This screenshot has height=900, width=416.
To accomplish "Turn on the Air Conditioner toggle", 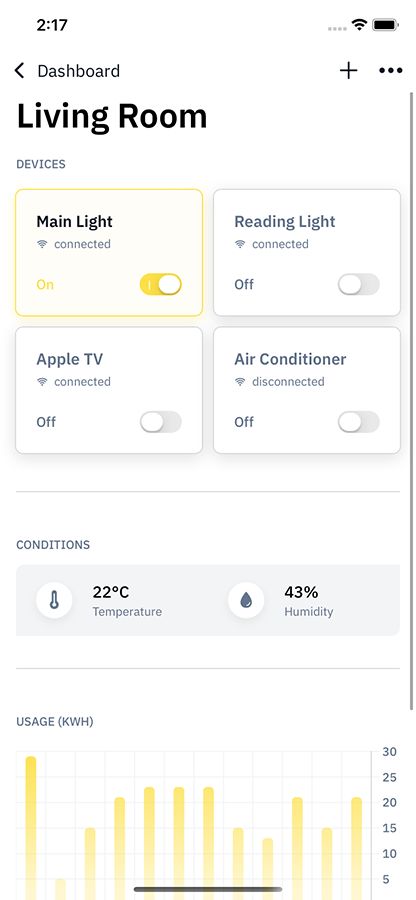I will coord(359,422).
